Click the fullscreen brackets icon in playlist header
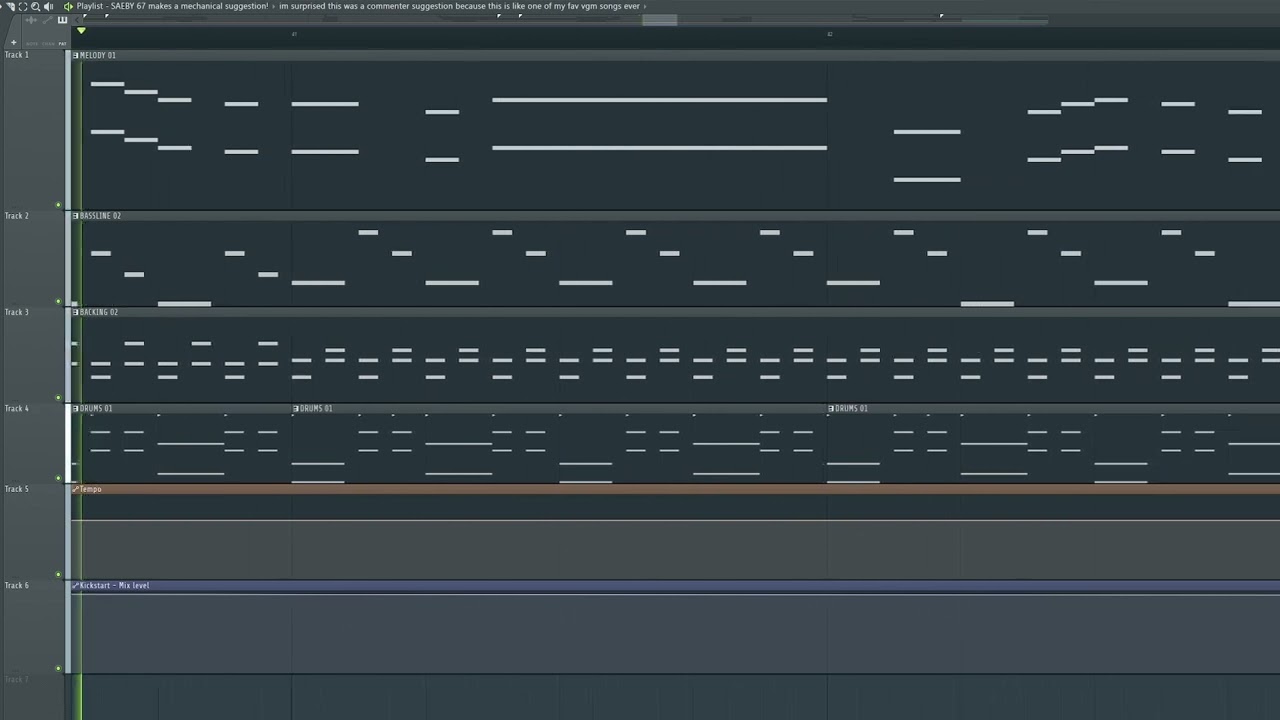The width and height of the screenshot is (1280, 720). tap(23, 6)
